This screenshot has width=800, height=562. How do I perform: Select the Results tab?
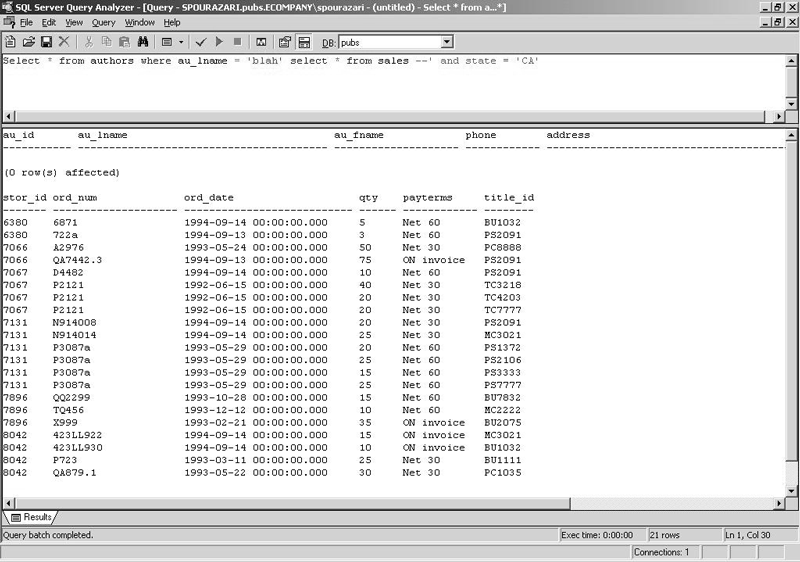[33, 517]
